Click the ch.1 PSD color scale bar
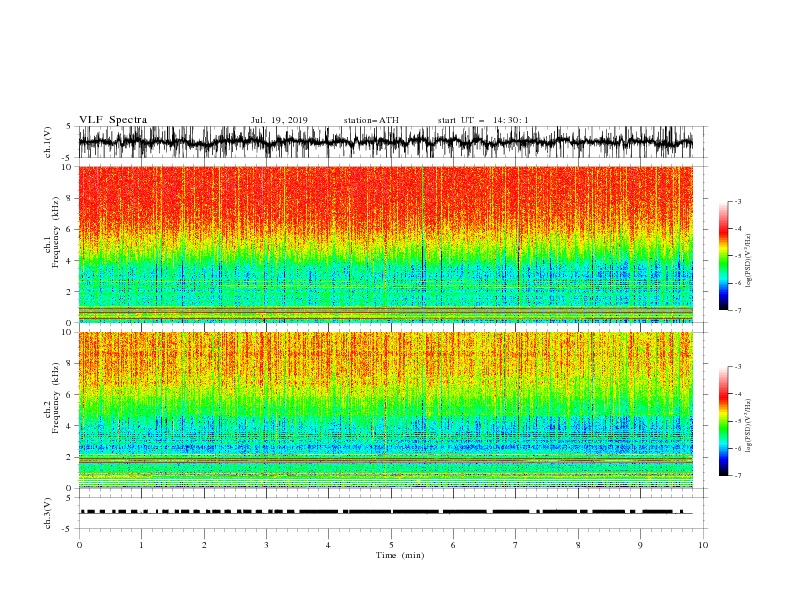792x612 pixels. (723, 256)
